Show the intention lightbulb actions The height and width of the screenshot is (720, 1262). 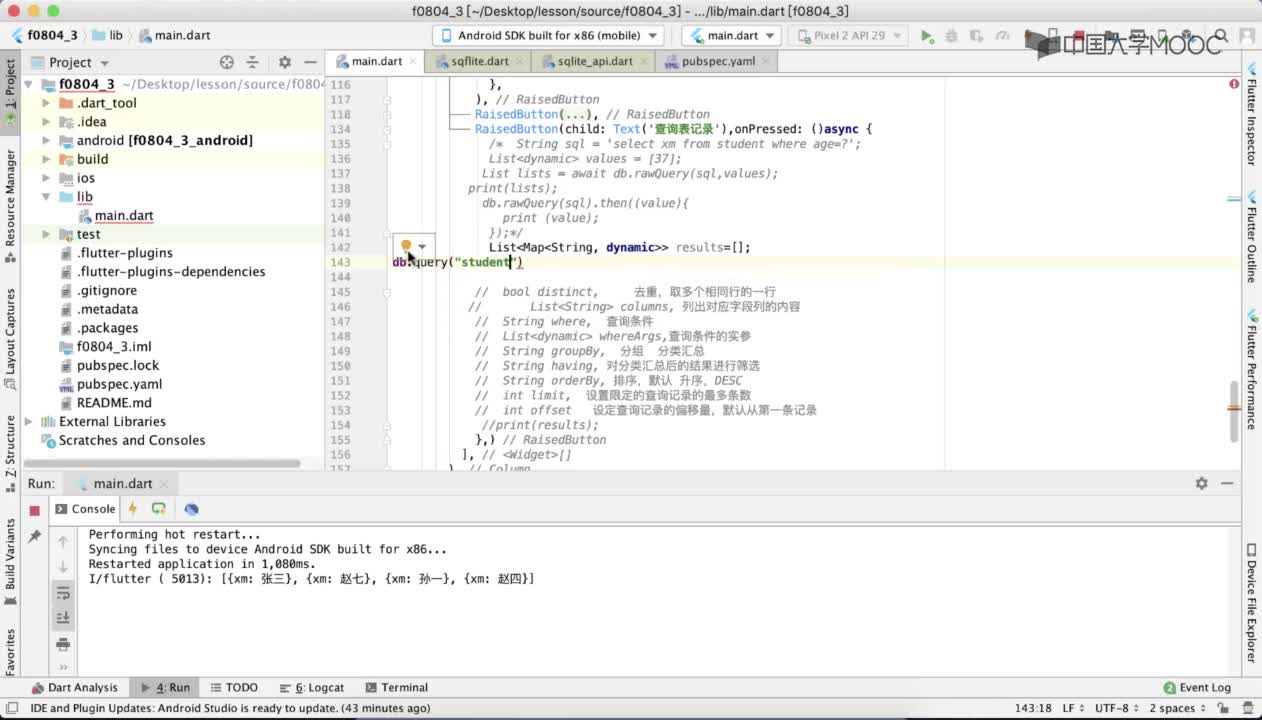(406, 245)
